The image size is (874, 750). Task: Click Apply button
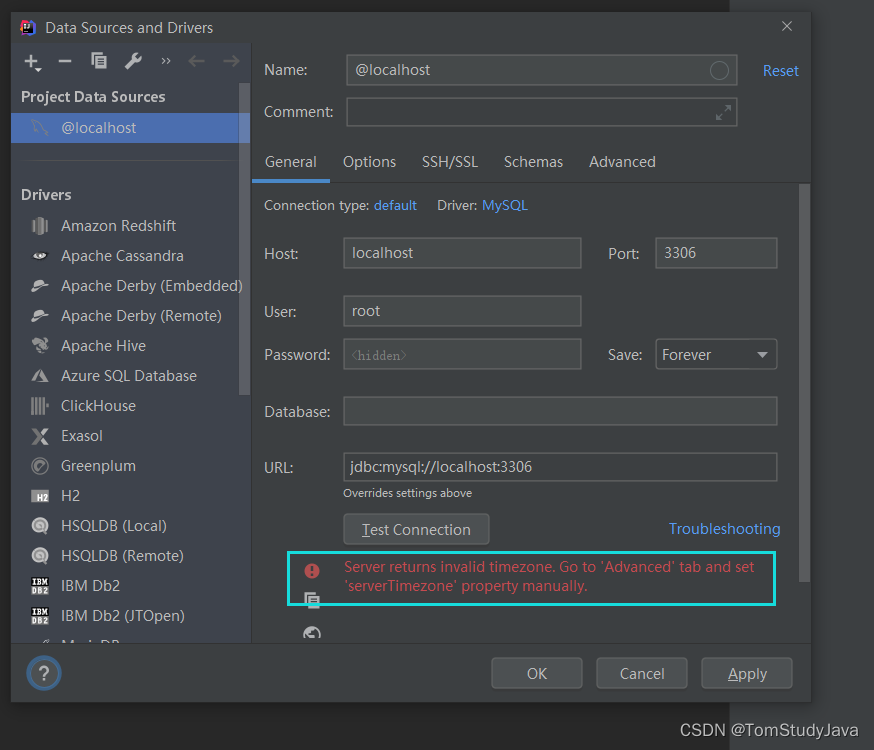(747, 674)
